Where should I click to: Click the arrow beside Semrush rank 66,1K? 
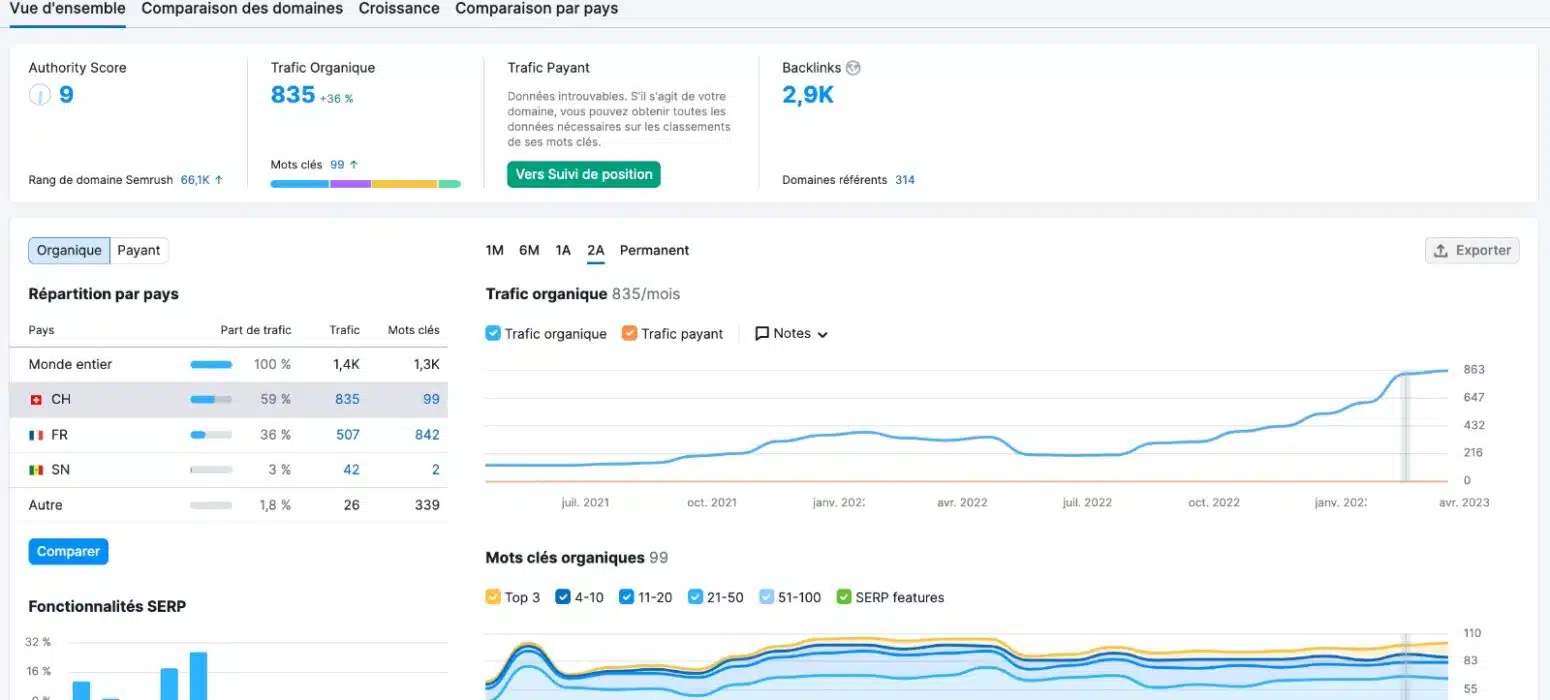219,180
